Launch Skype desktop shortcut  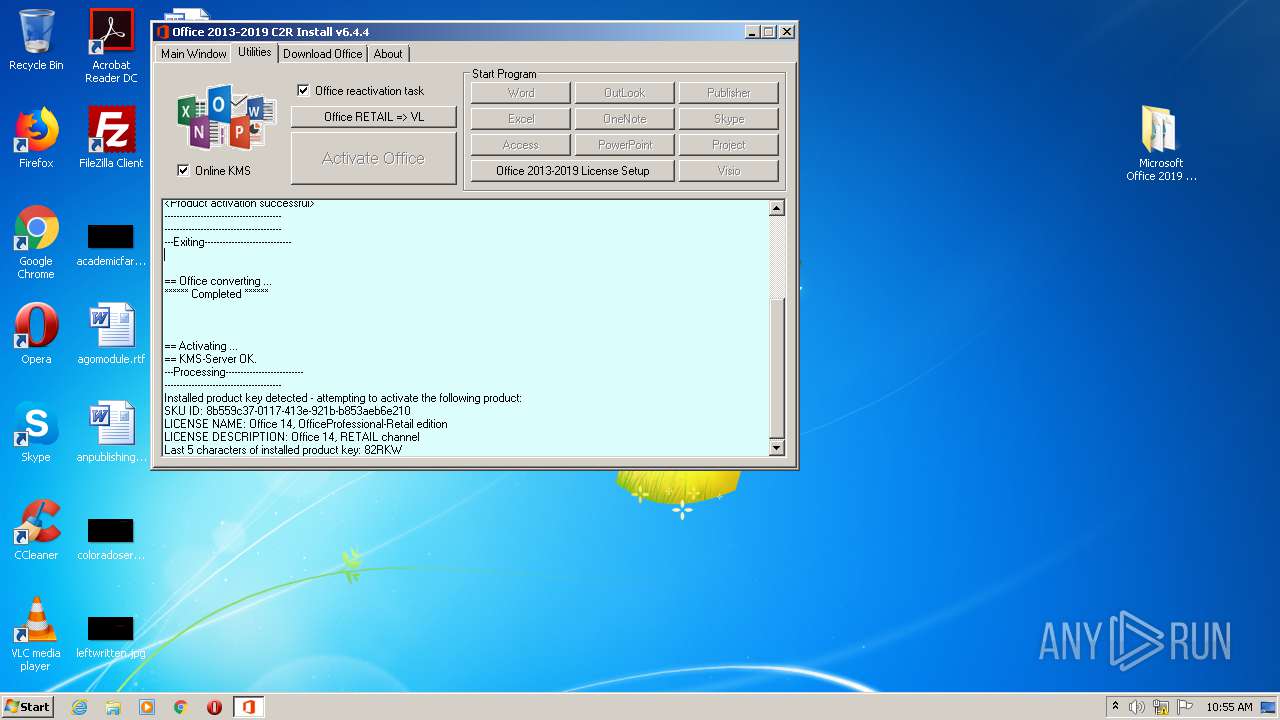[x=36, y=432]
